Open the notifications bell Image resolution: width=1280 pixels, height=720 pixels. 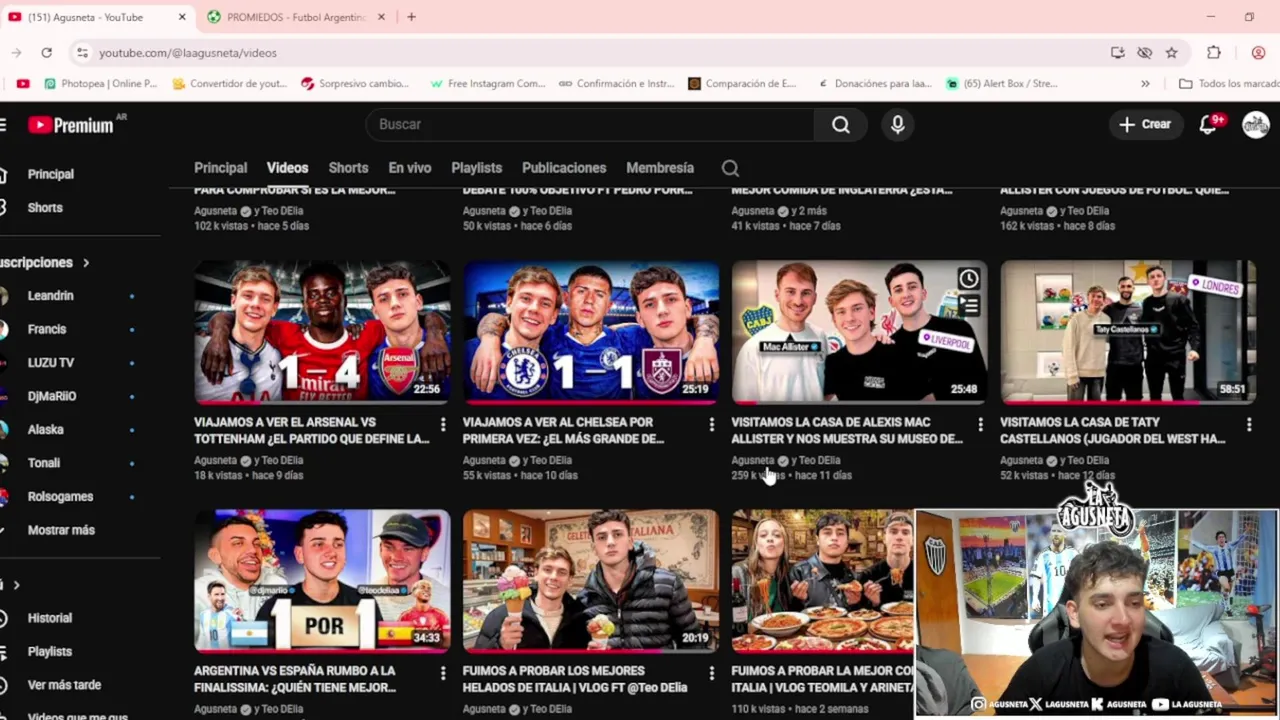(1209, 124)
